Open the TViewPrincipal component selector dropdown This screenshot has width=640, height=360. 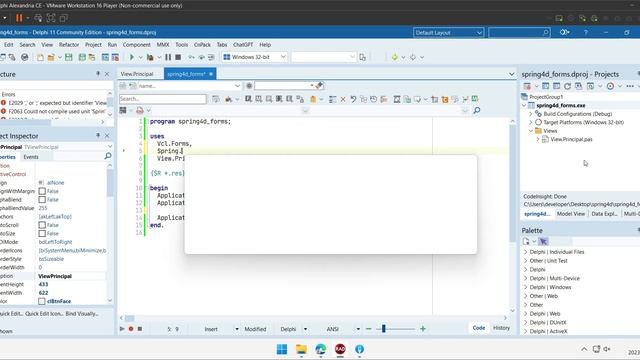coord(110,147)
